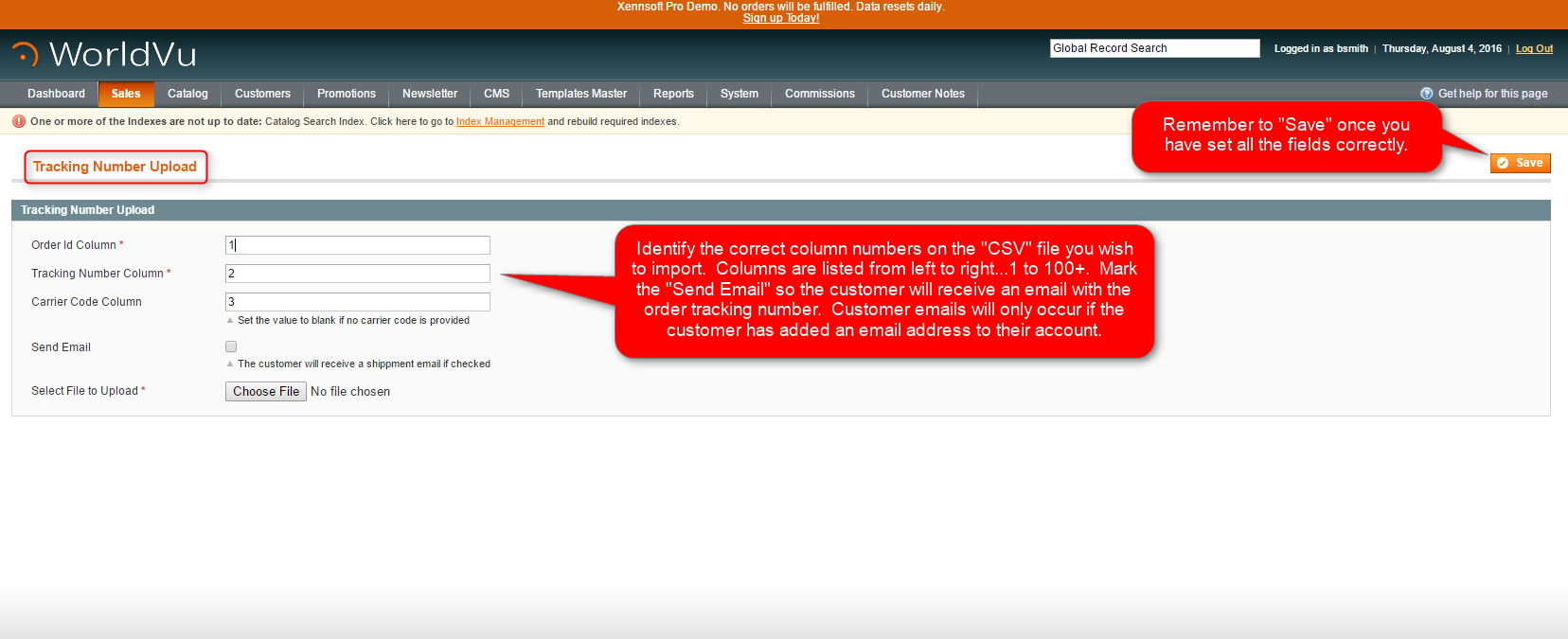1568x639 pixels.
Task: Enable the Send Email checkbox
Action: (231, 346)
